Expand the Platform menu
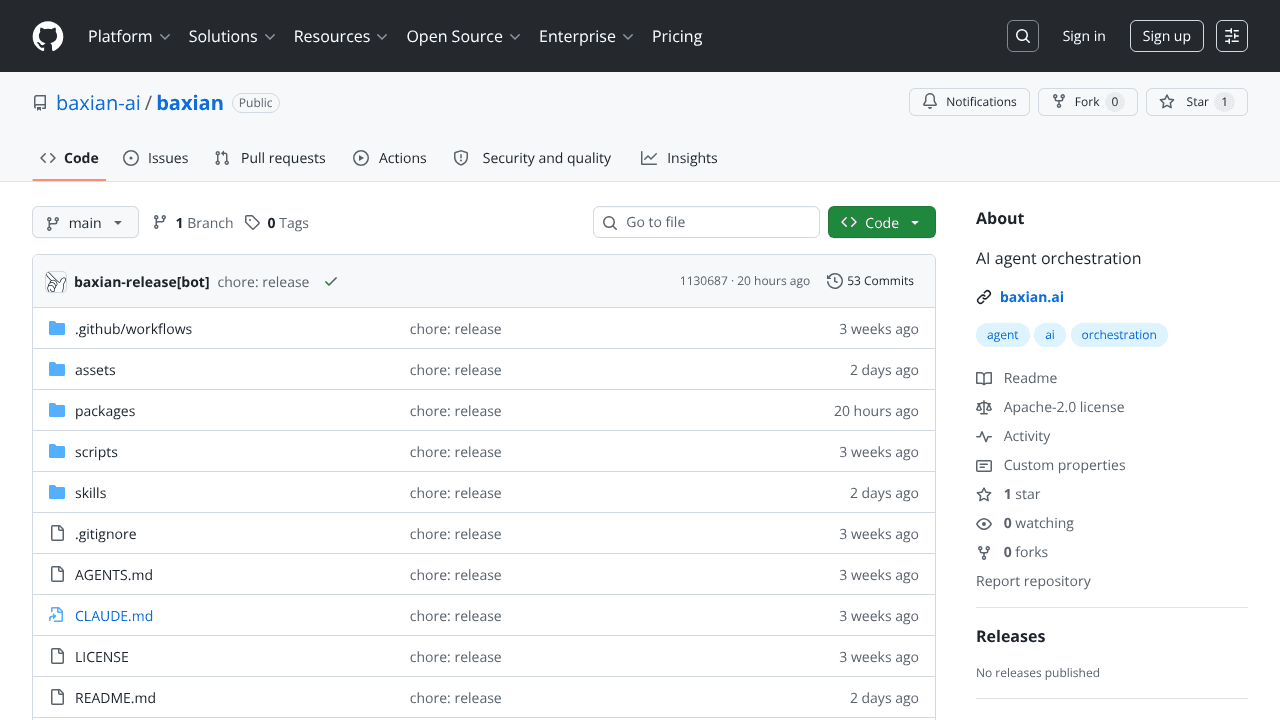 pyautogui.click(x=129, y=36)
